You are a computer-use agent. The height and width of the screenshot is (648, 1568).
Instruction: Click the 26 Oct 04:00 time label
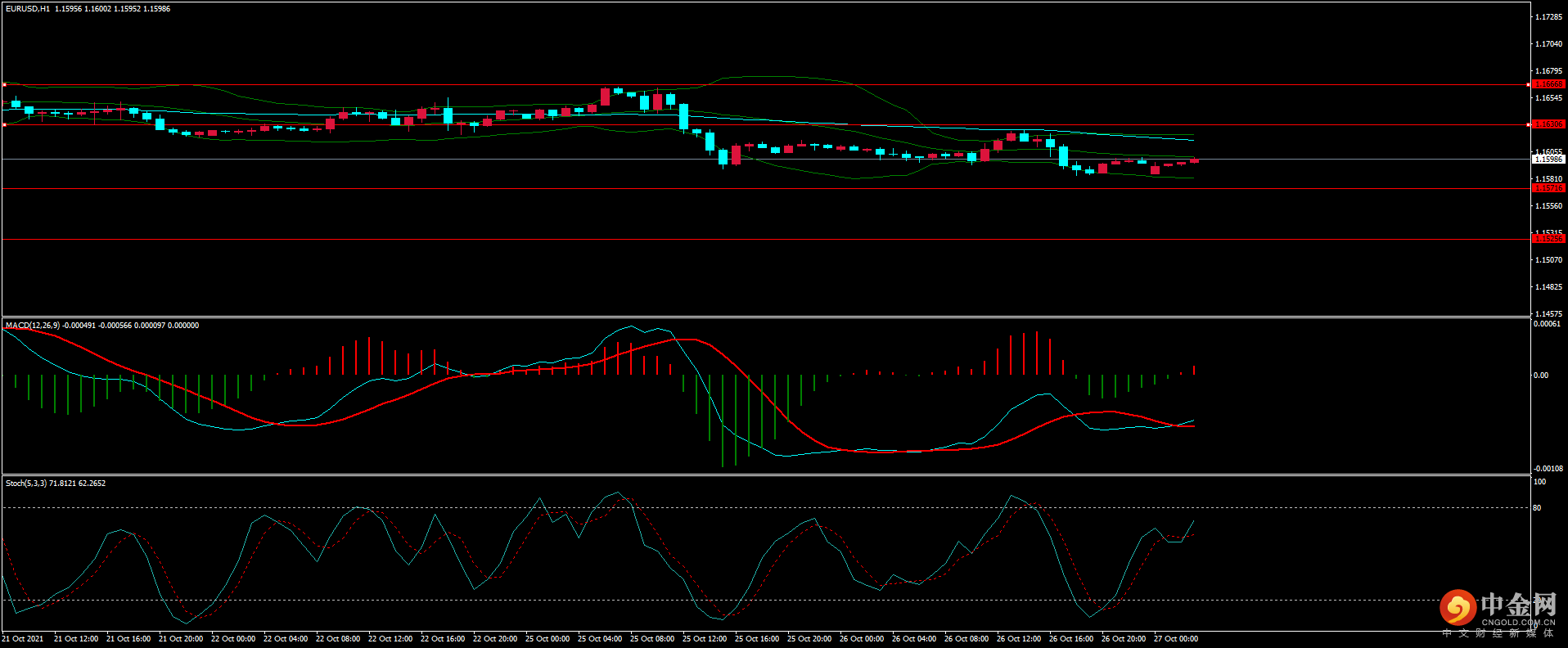(914, 639)
